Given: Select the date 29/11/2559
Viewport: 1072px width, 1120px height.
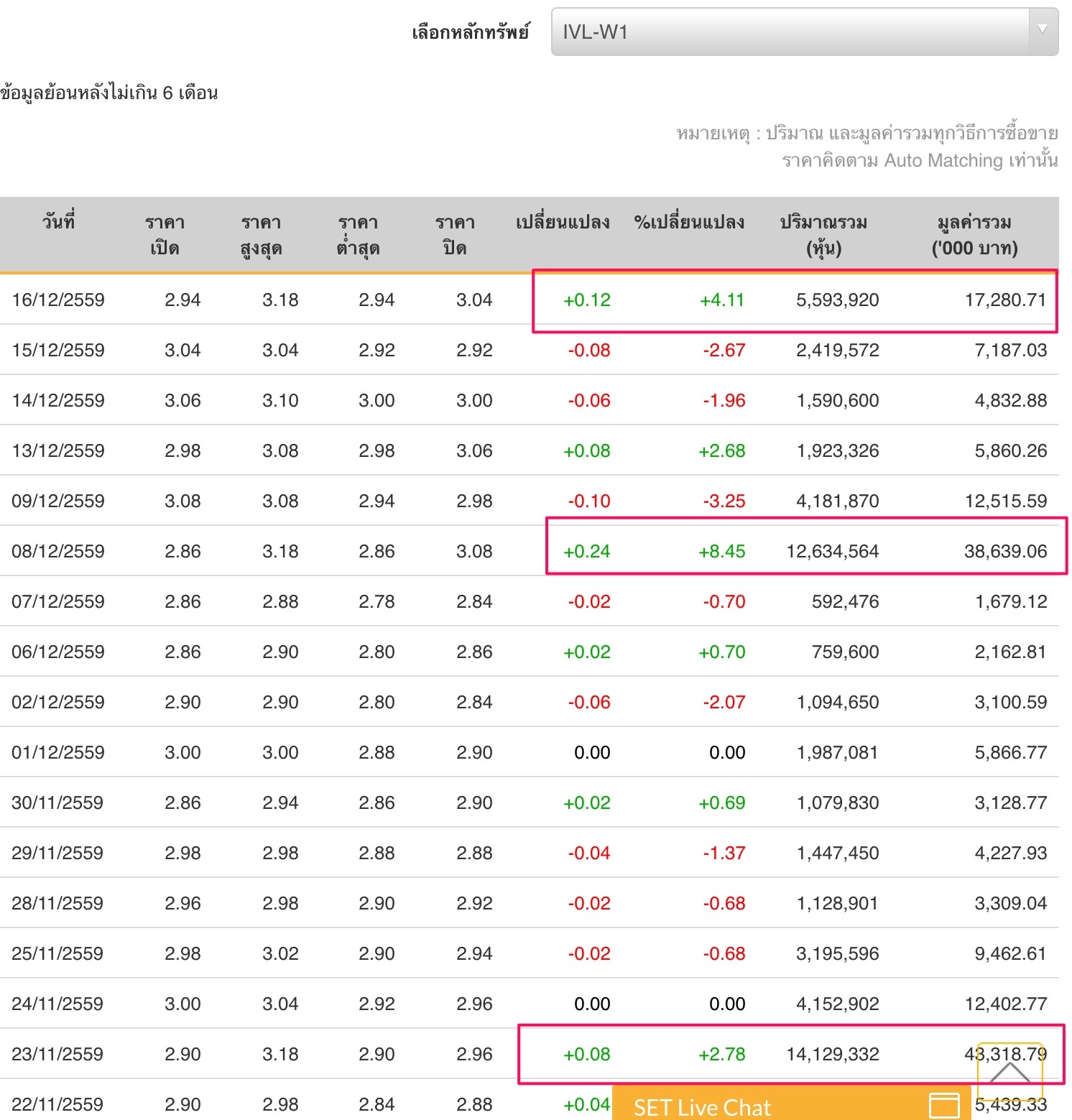Looking at the screenshot, I should [57, 853].
